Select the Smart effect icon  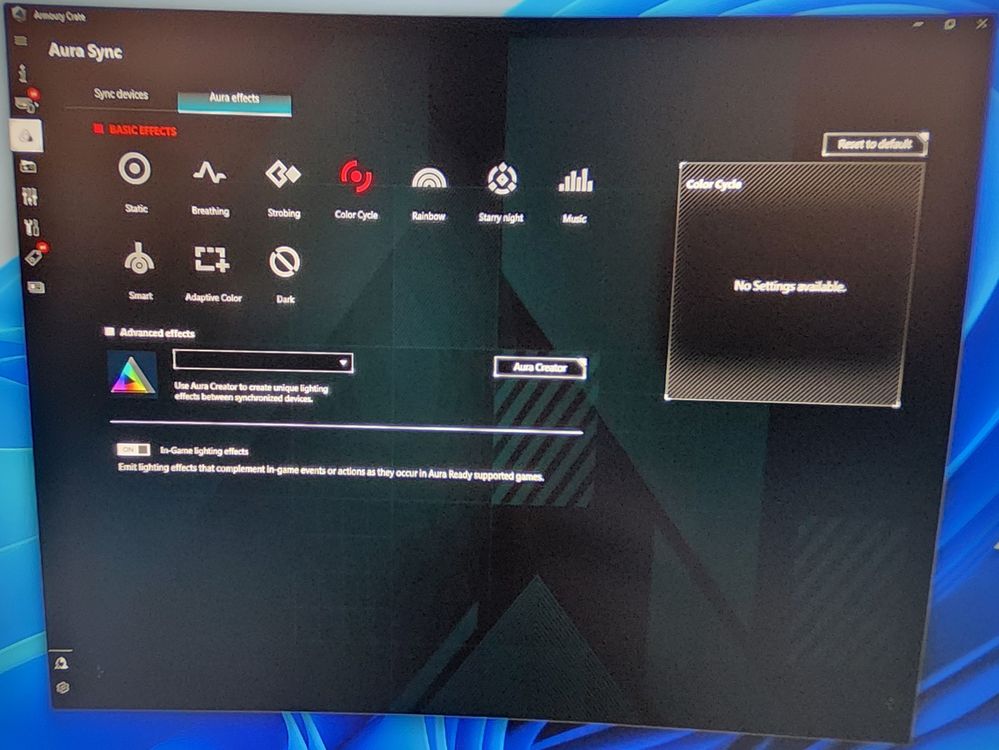[x=139, y=258]
